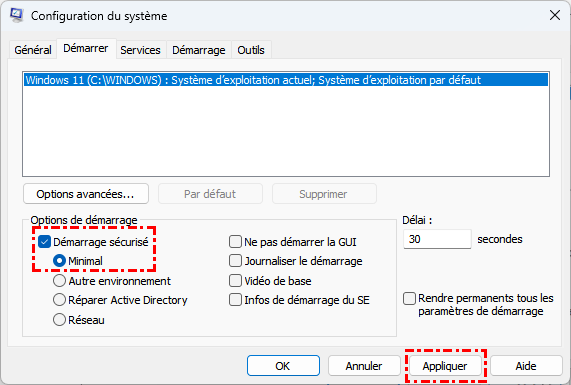
Task: Enable Ne pas démarrer la GUI
Action: click(x=235, y=242)
